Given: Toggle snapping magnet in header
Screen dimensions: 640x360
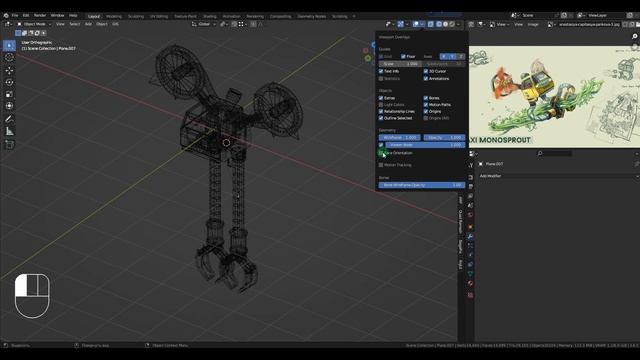Looking at the screenshot, I should [235, 24].
